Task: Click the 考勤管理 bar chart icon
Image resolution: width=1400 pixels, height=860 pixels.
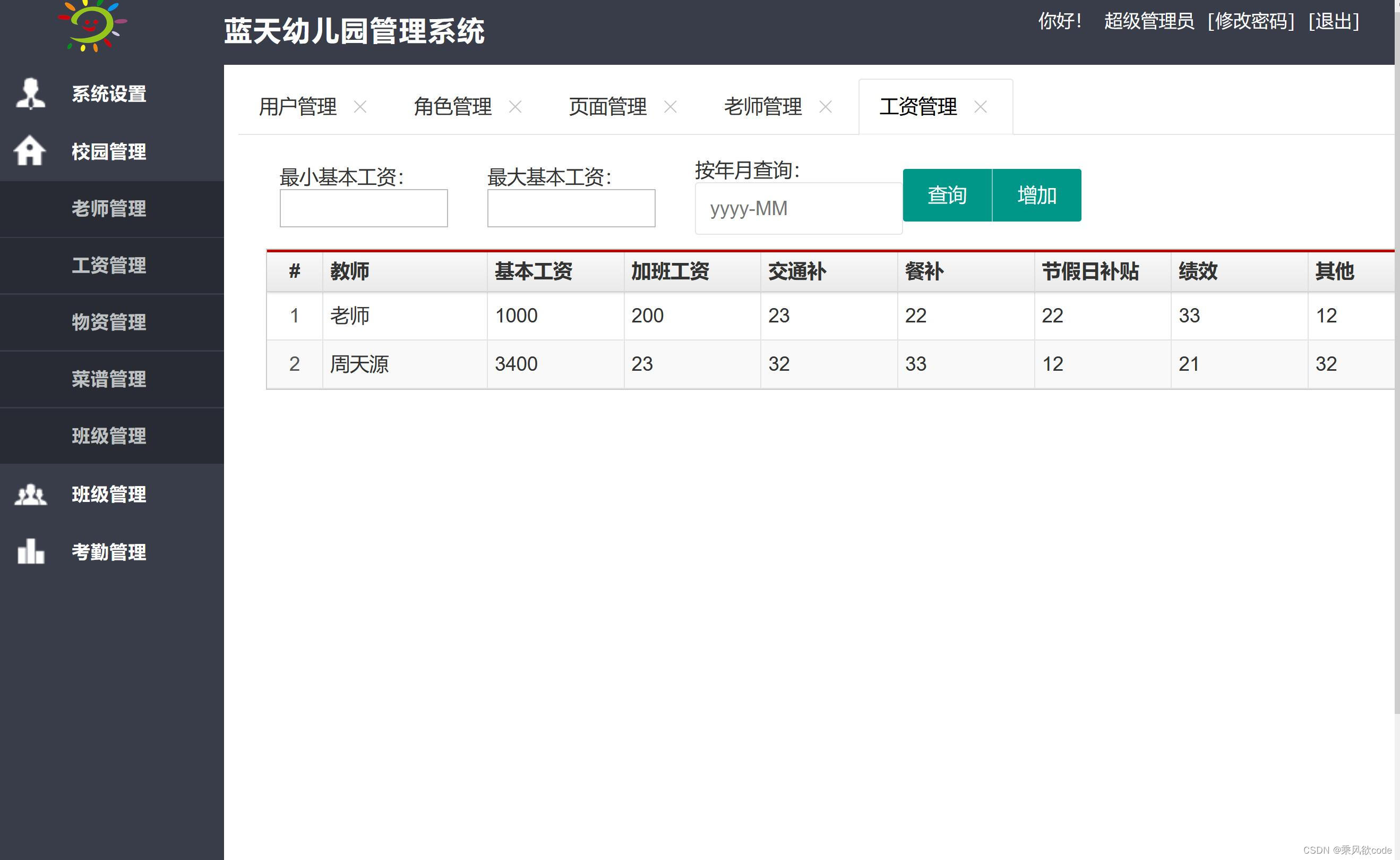Action: point(30,552)
